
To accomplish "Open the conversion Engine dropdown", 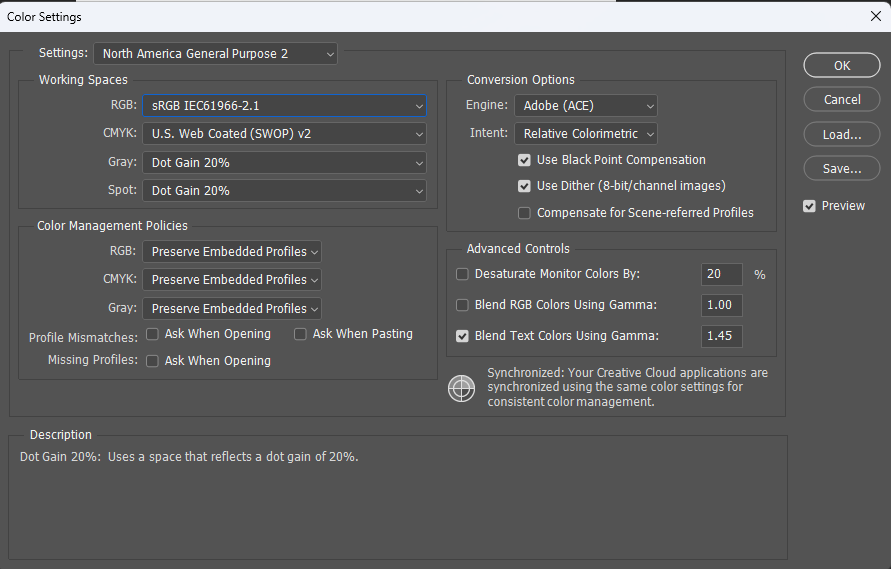I will pos(586,106).
